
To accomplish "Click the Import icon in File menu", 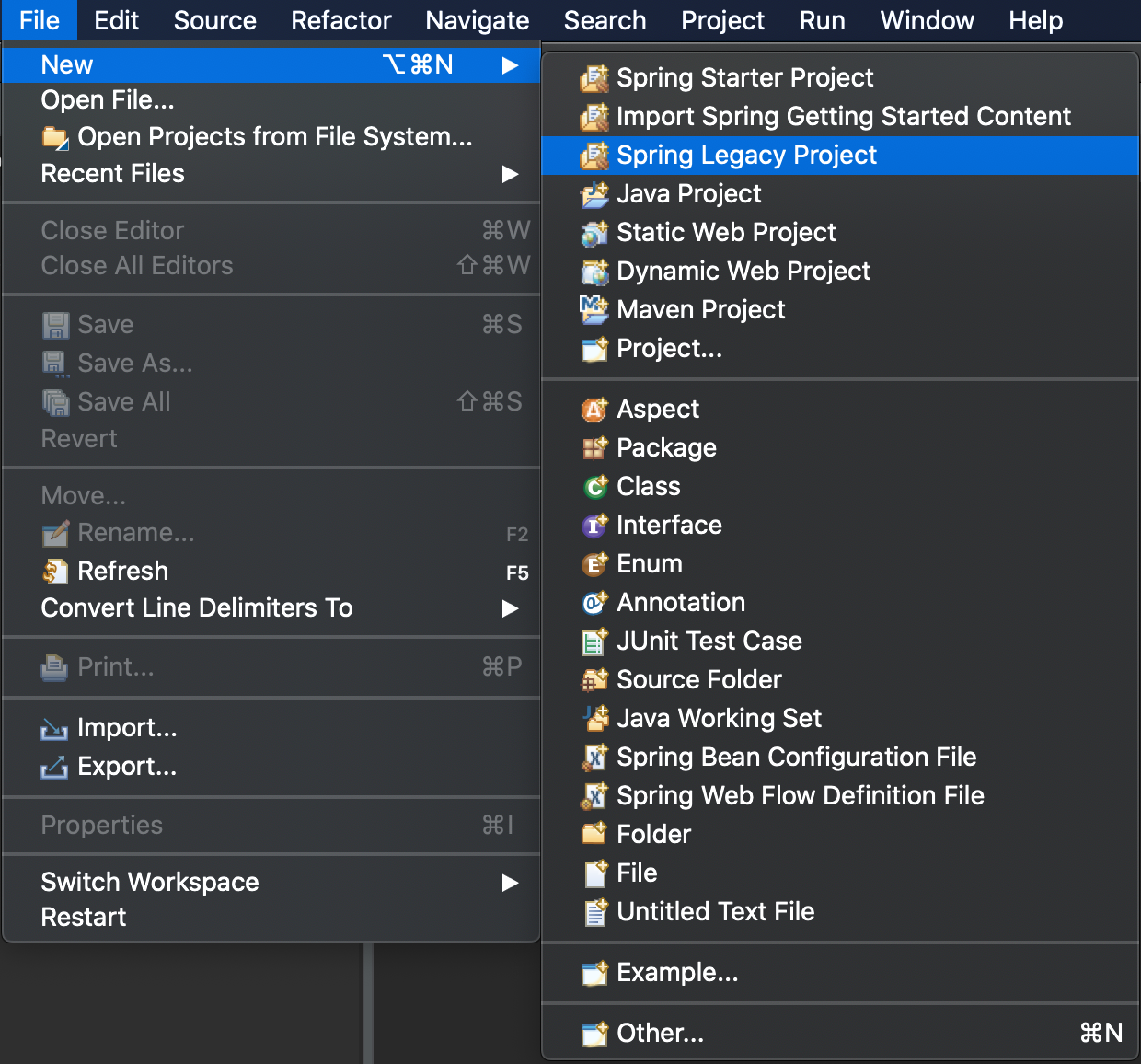I will click(x=55, y=729).
